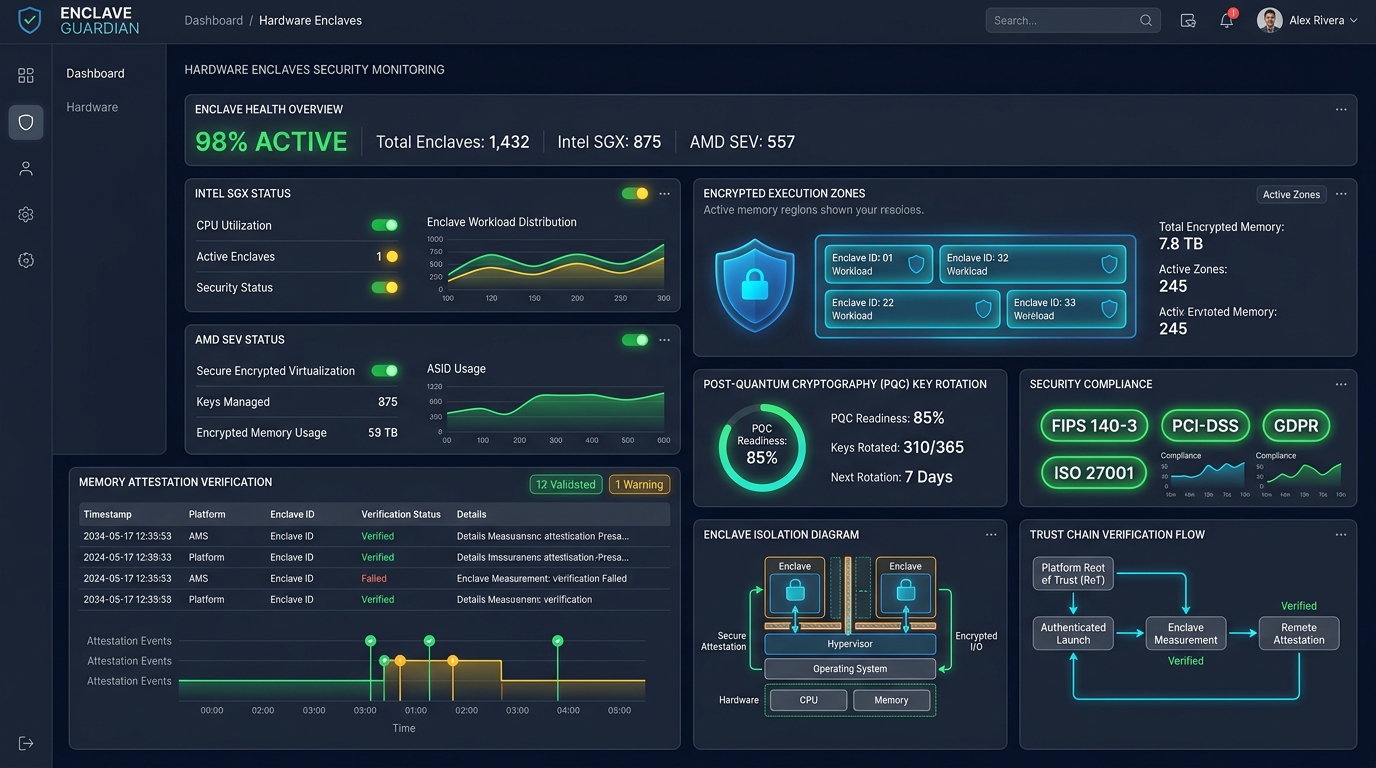Click the FIPS 140-3 compliance badge

1094,426
